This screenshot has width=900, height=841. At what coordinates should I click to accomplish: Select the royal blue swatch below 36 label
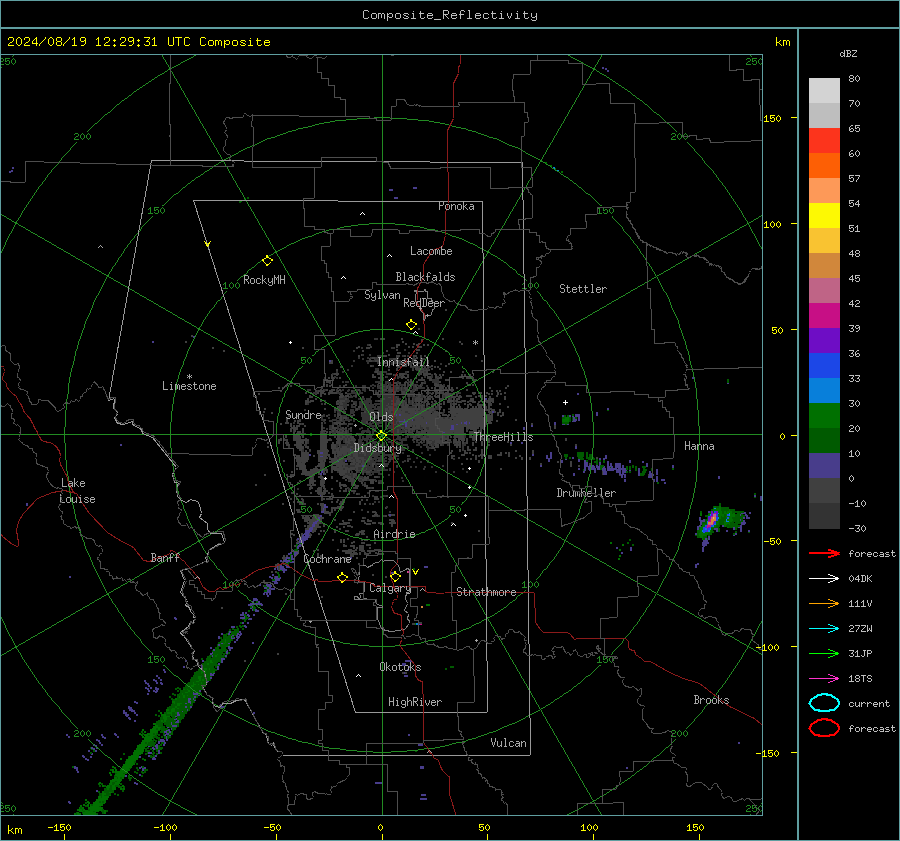coord(824,365)
